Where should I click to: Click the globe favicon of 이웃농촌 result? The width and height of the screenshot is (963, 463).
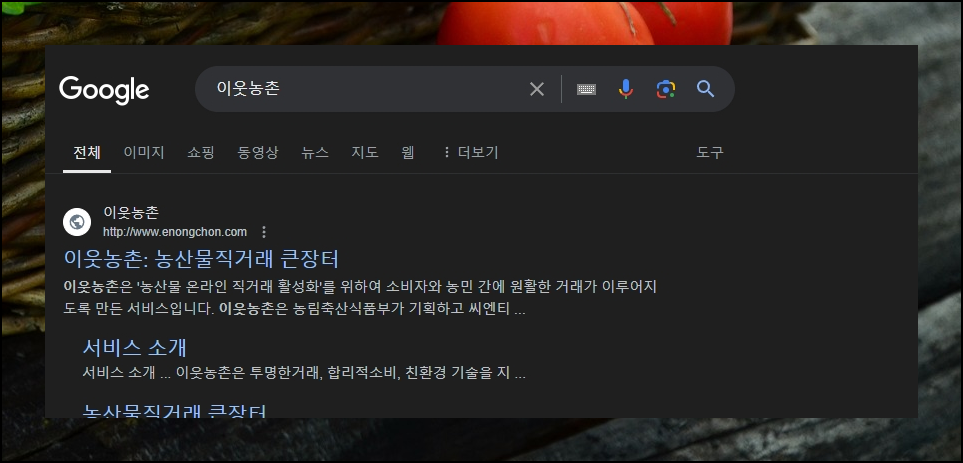77,222
